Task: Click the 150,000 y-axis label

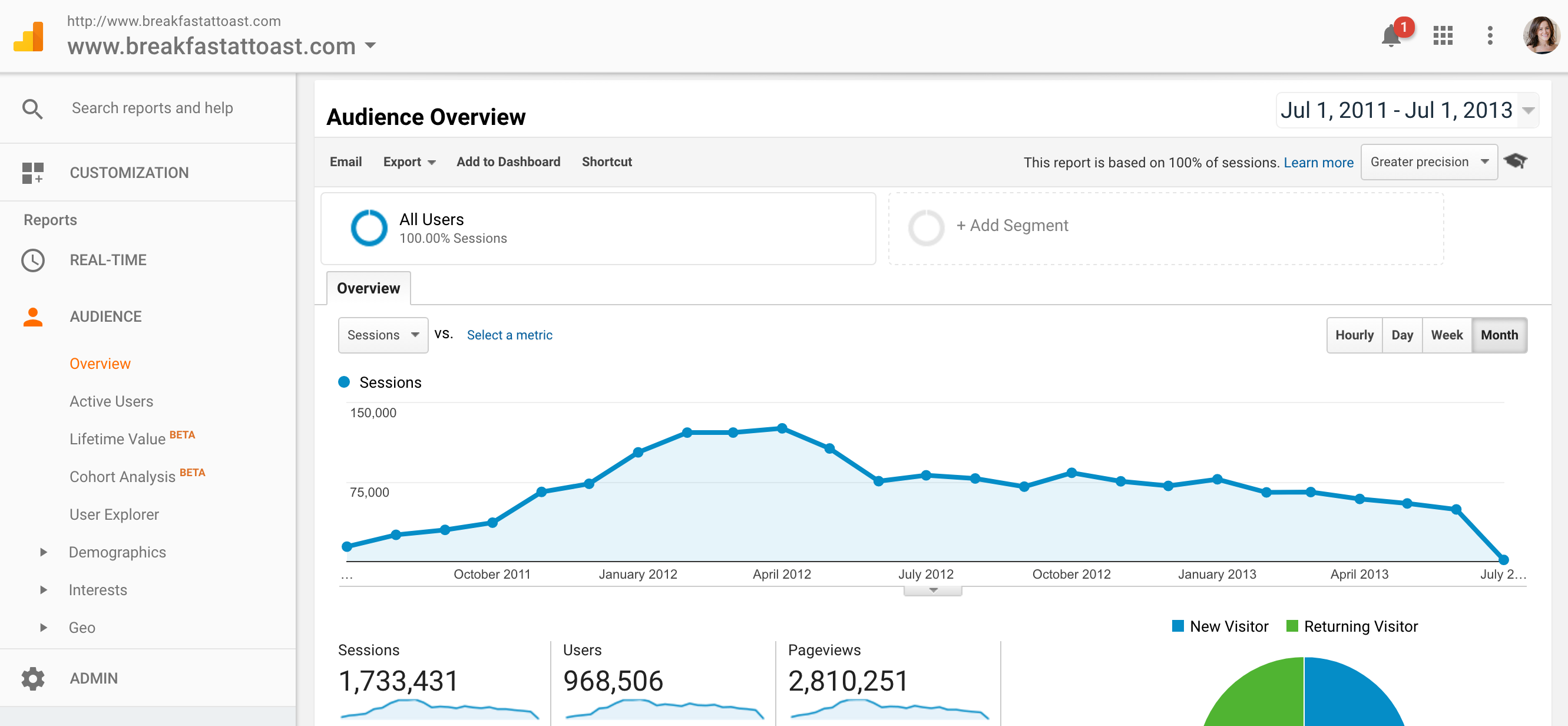Action: (x=373, y=413)
